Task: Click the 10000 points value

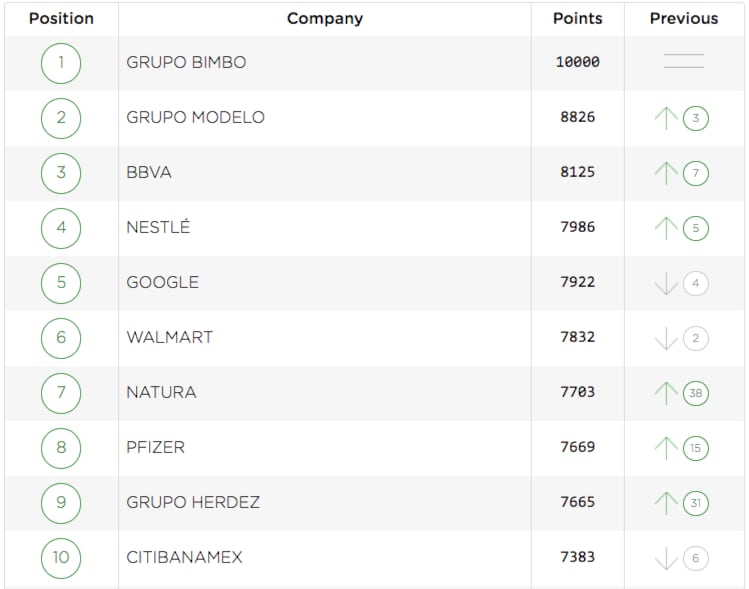Action: [578, 62]
